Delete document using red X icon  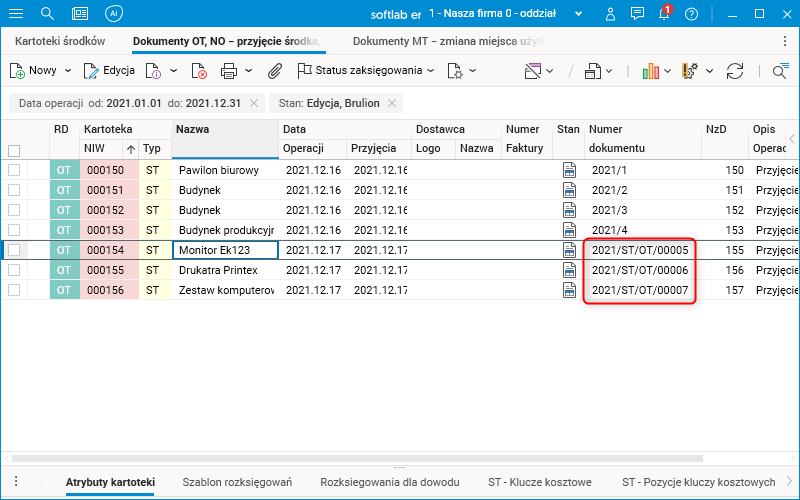click(x=199, y=71)
